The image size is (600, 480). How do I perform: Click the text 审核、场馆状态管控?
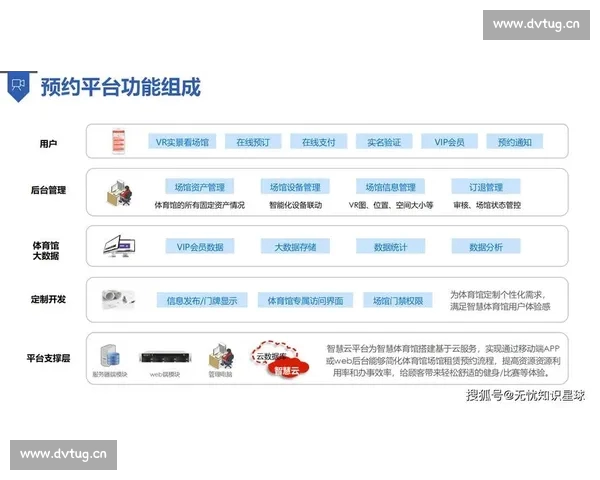[487, 205]
